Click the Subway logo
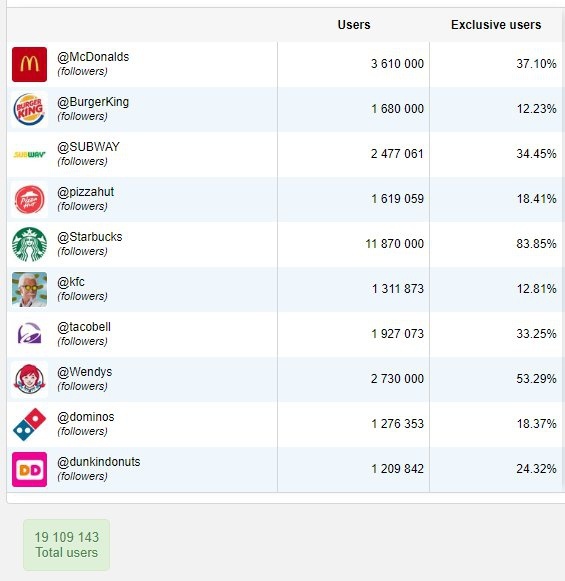The height and width of the screenshot is (581, 565). pos(29,154)
